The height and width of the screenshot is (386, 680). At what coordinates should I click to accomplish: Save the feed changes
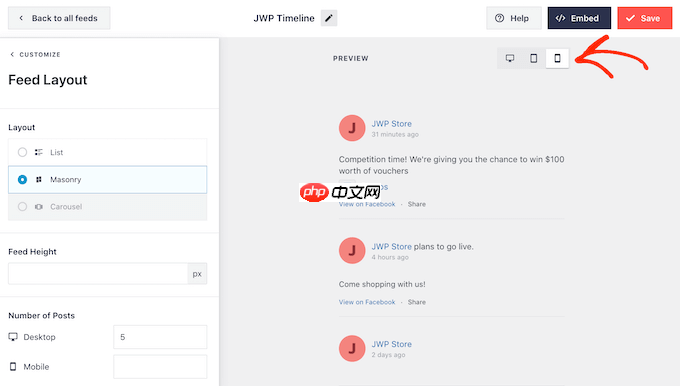(645, 18)
